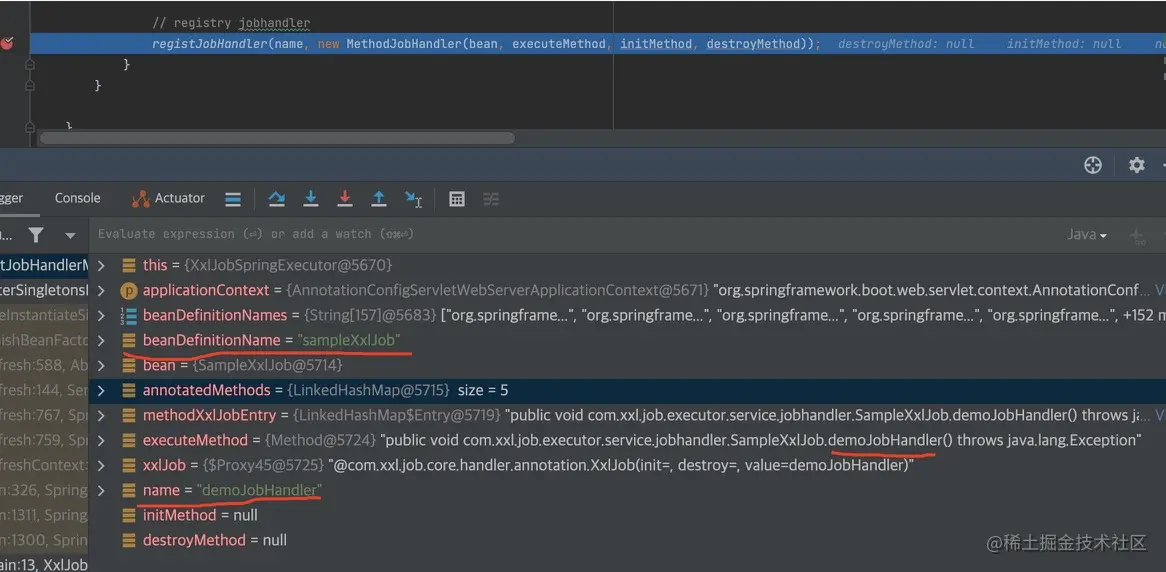Toggle the breakpoint on the registJobHandler line
The image size is (1166, 572).
coord(7,43)
